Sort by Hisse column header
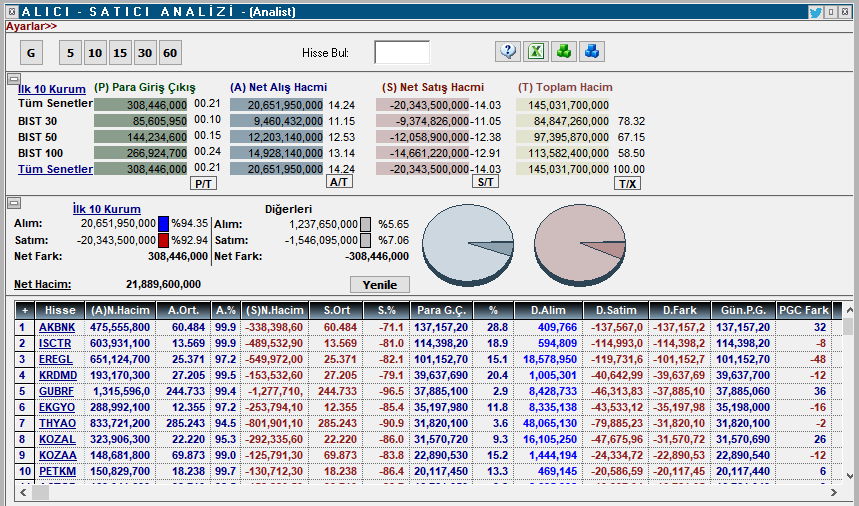Image resolution: width=859 pixels, height=506 pixels. (x=60, y=310)
